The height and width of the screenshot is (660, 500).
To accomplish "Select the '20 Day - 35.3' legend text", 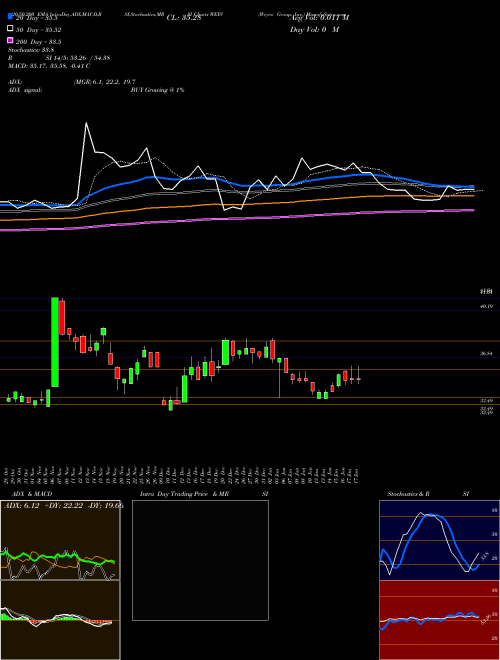I will click(38, 18).
